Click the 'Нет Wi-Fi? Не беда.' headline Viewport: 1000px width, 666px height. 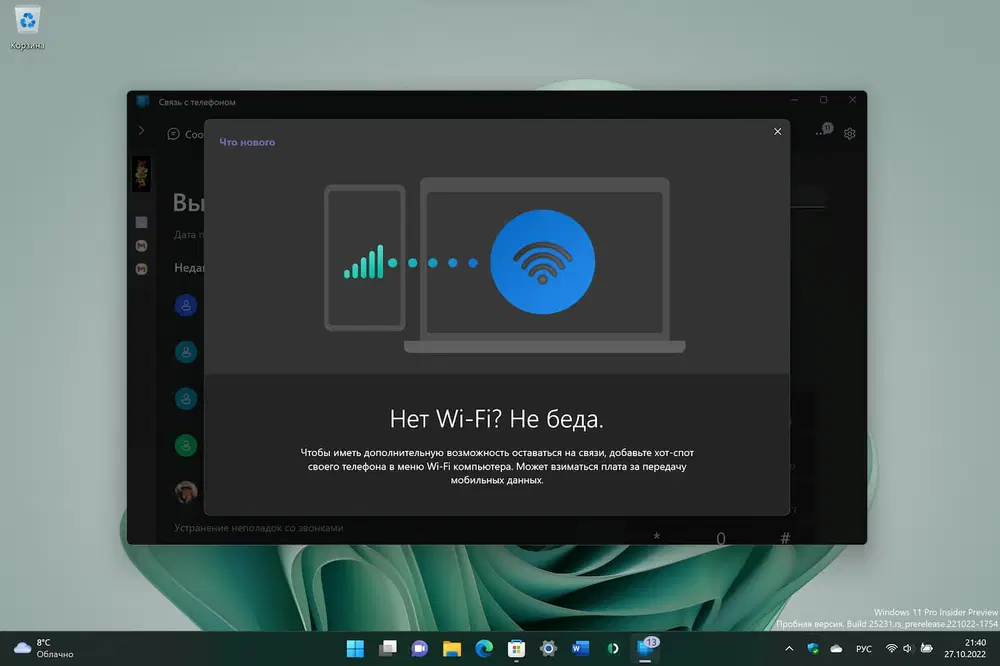[496, 419]
